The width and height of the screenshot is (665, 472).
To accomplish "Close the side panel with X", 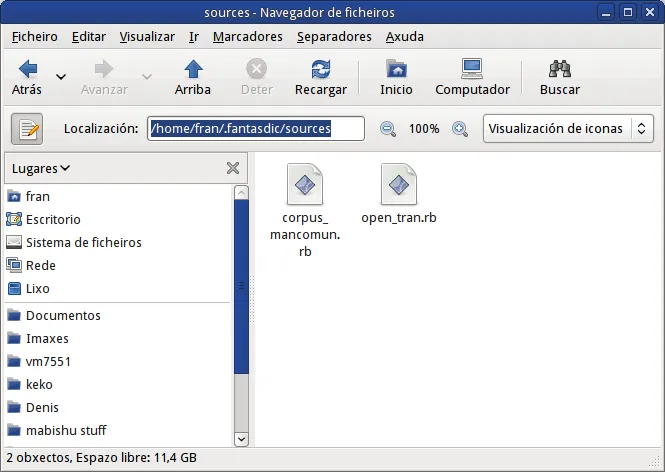I will pyautogui.click(x=233, y=168).
